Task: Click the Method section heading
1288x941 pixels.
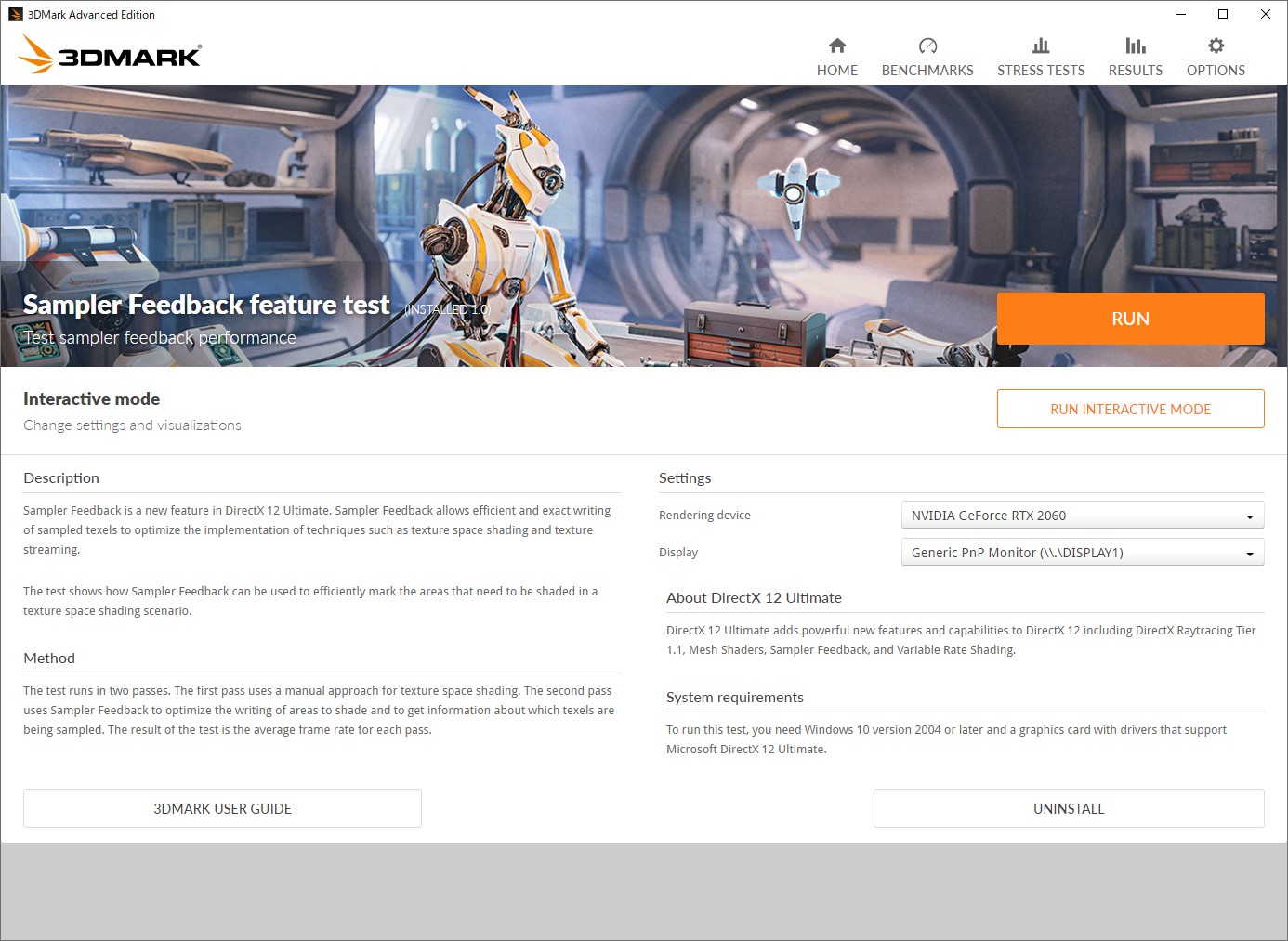Action: coord(49,659)
